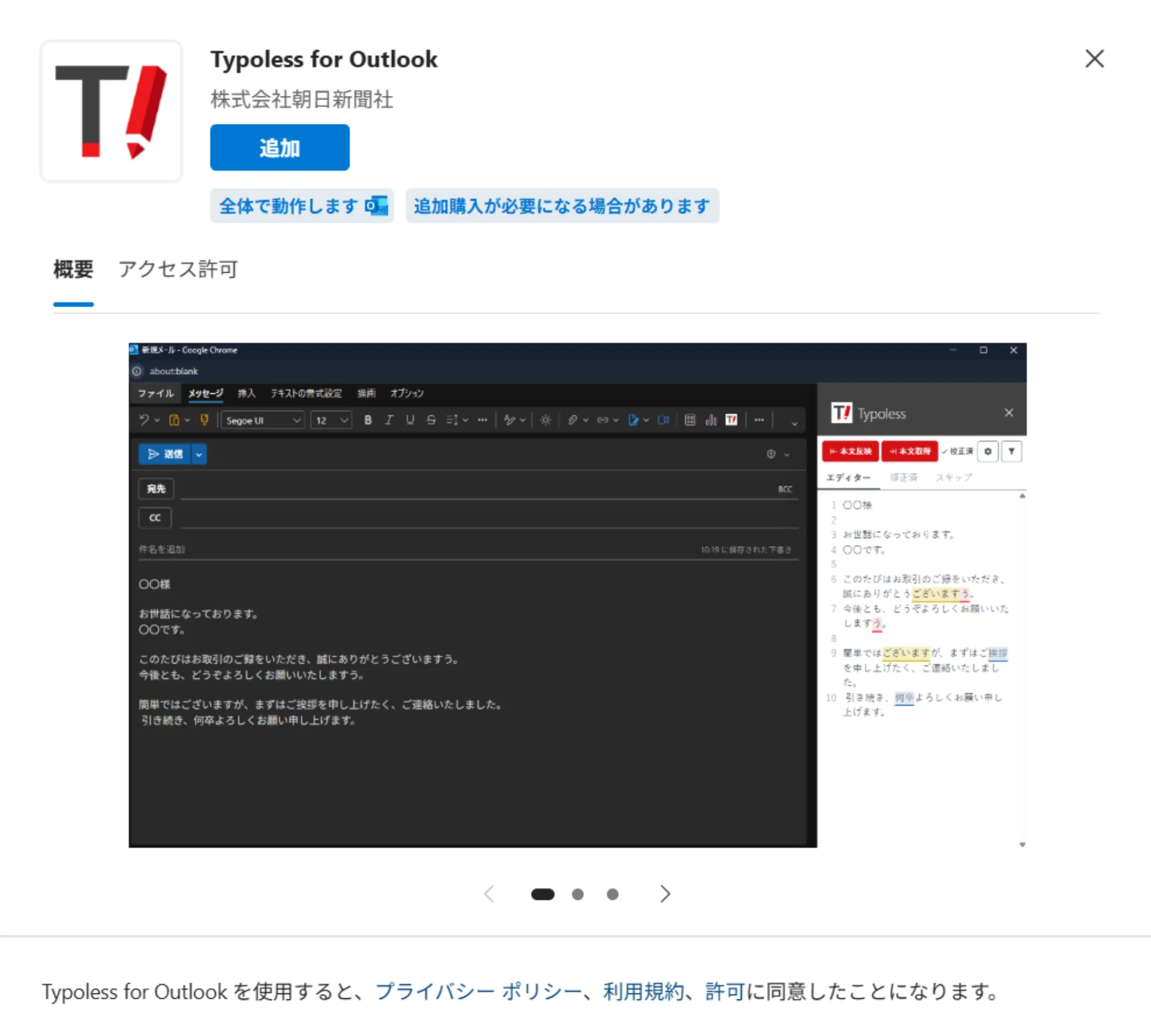This screenshot has width=1151, height=1036.
Task: Close the Typoless side pane in preview
Action: pos(1009,412)
